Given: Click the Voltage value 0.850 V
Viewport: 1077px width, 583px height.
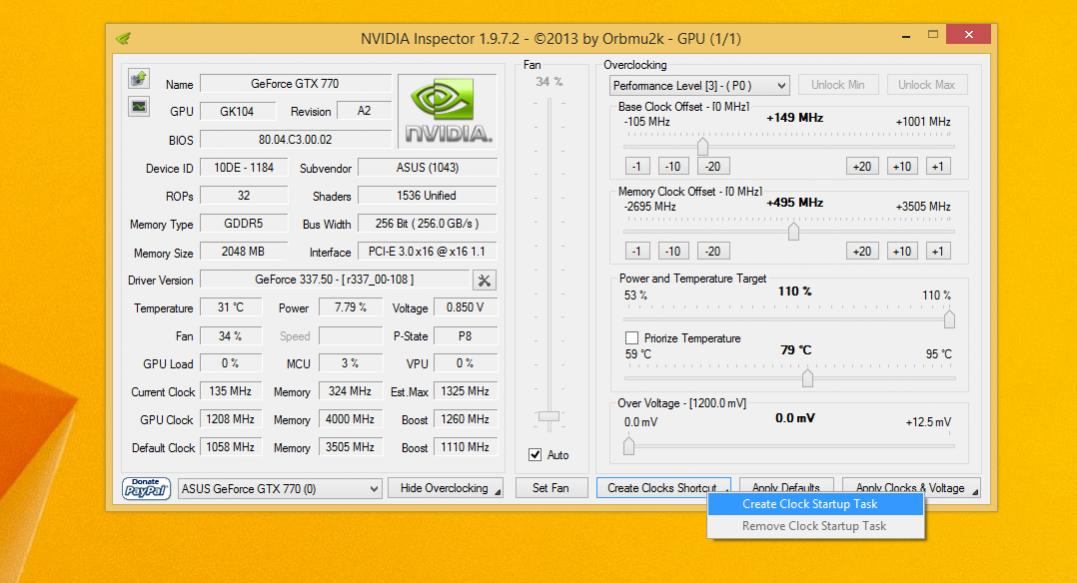Looking at the screenshot, I should (465, 308).
